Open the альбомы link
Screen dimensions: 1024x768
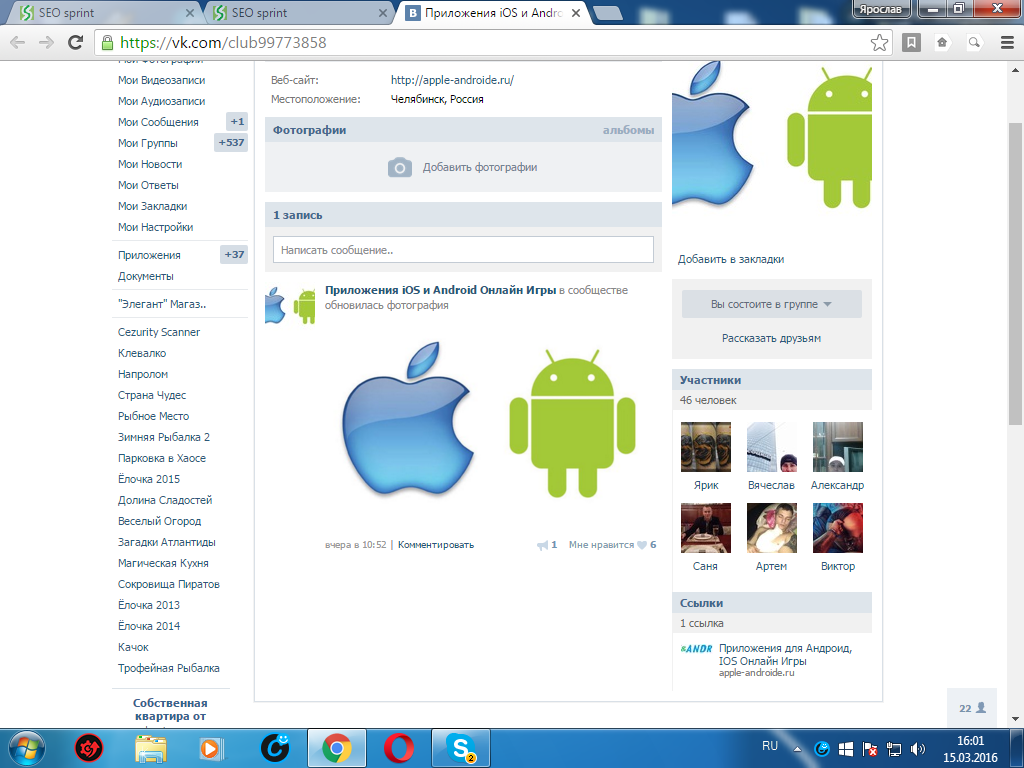628,130
